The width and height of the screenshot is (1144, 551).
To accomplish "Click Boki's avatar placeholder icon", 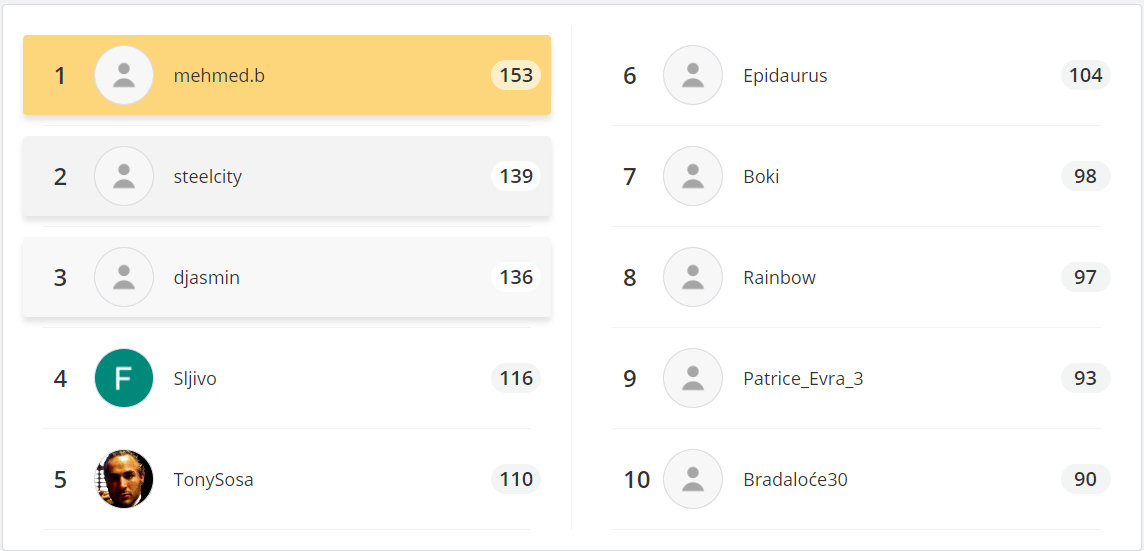I will (693, 177).
